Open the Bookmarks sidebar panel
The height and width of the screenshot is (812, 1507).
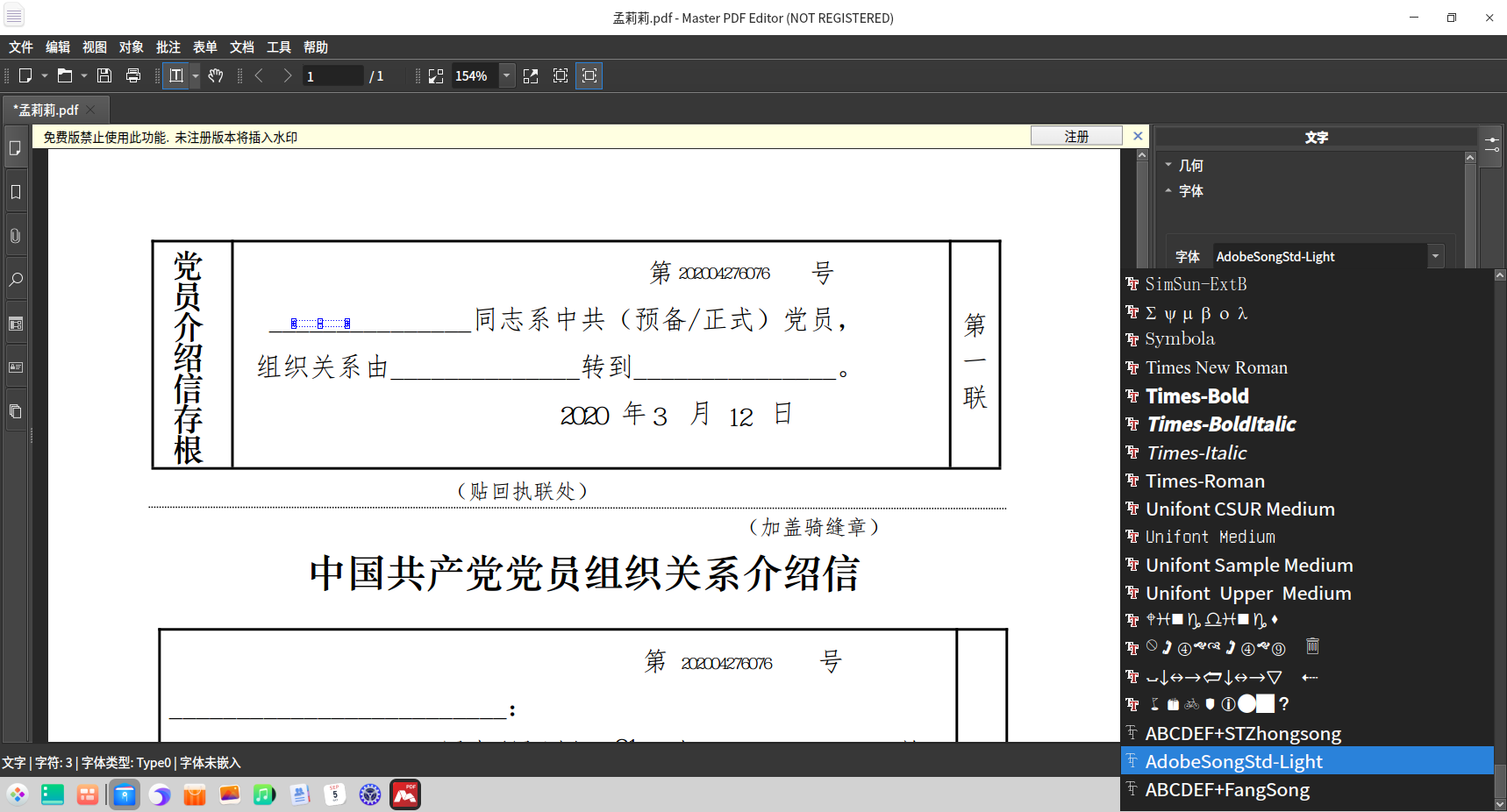point(16,192)
